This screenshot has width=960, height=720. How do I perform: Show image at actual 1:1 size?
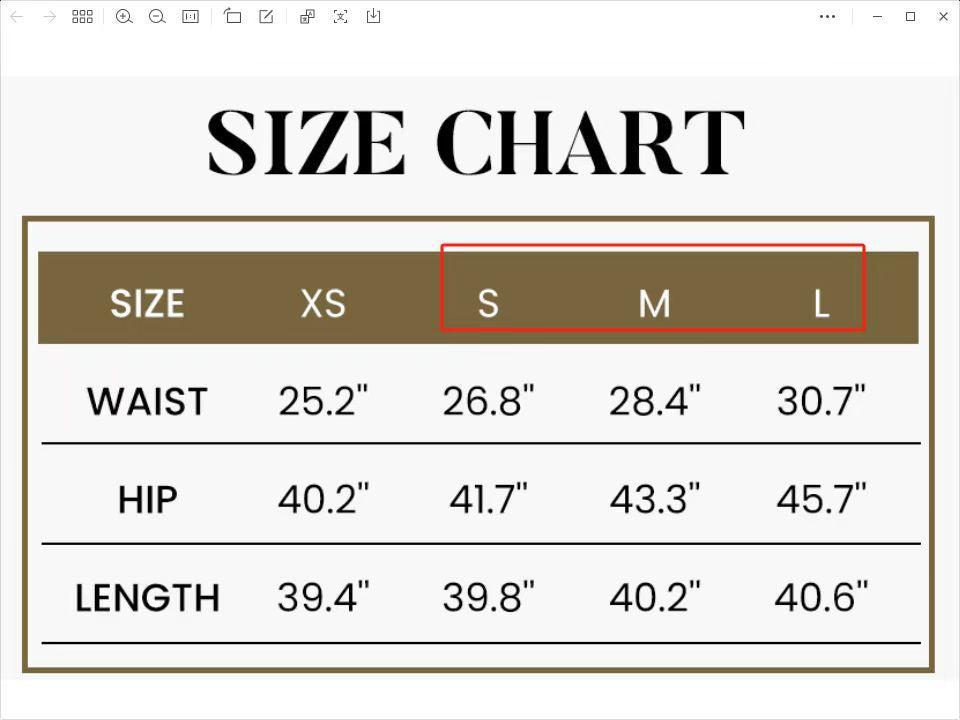pos(190,17)
